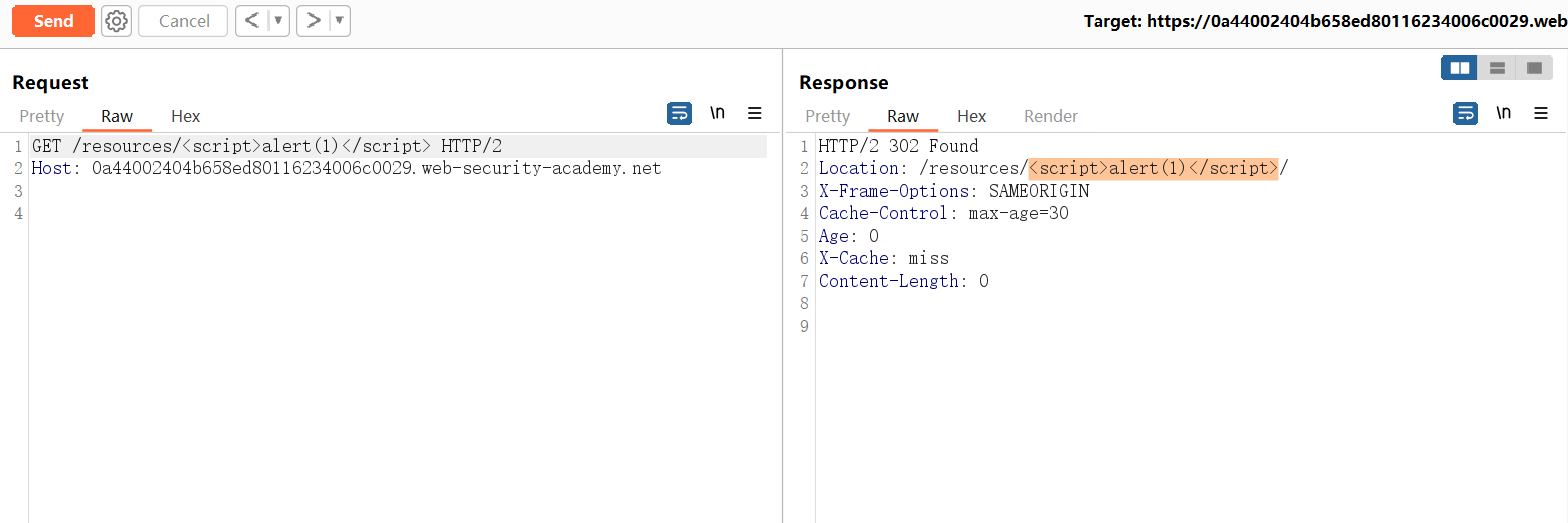Go forward to next request arrow
This screenshot has height=523, width=1568.
point(313,21)
